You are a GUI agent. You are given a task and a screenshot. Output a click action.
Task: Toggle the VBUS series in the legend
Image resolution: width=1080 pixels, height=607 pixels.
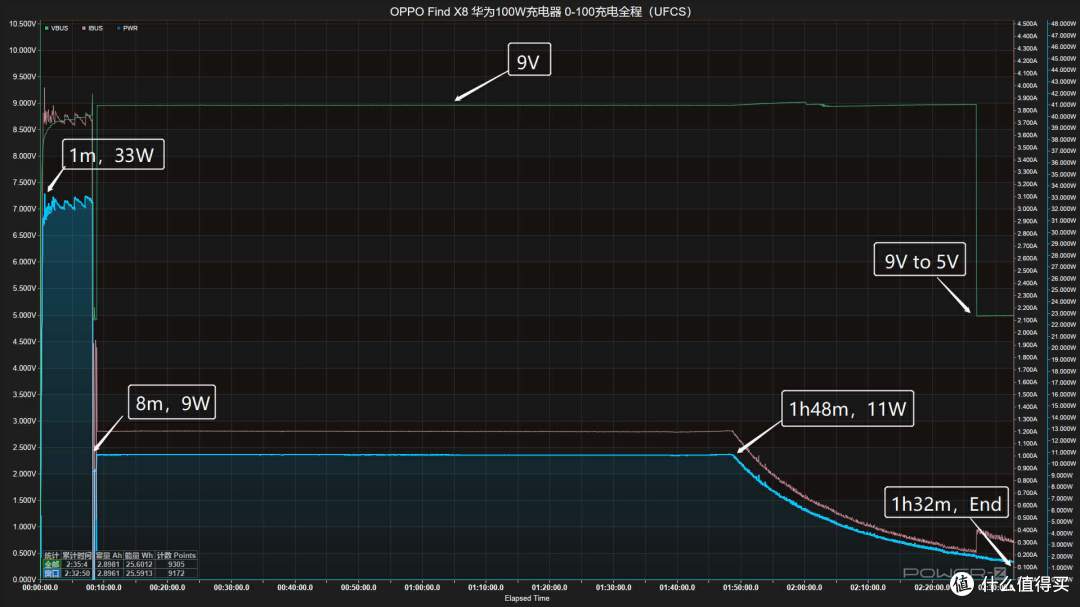[56, 28]
